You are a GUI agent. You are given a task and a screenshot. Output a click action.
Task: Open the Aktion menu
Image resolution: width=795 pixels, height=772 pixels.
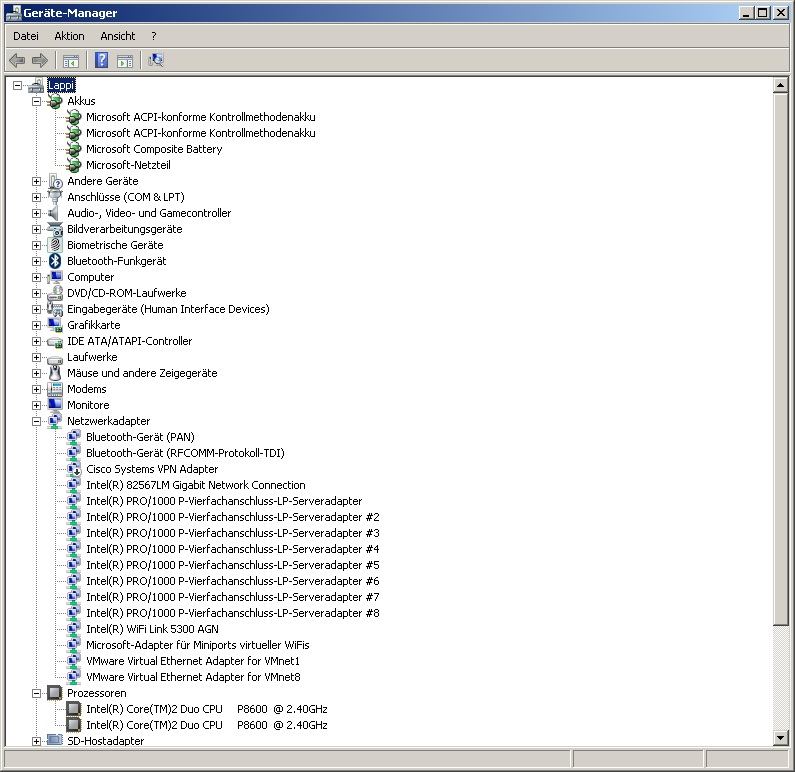[x=69, y=36]
